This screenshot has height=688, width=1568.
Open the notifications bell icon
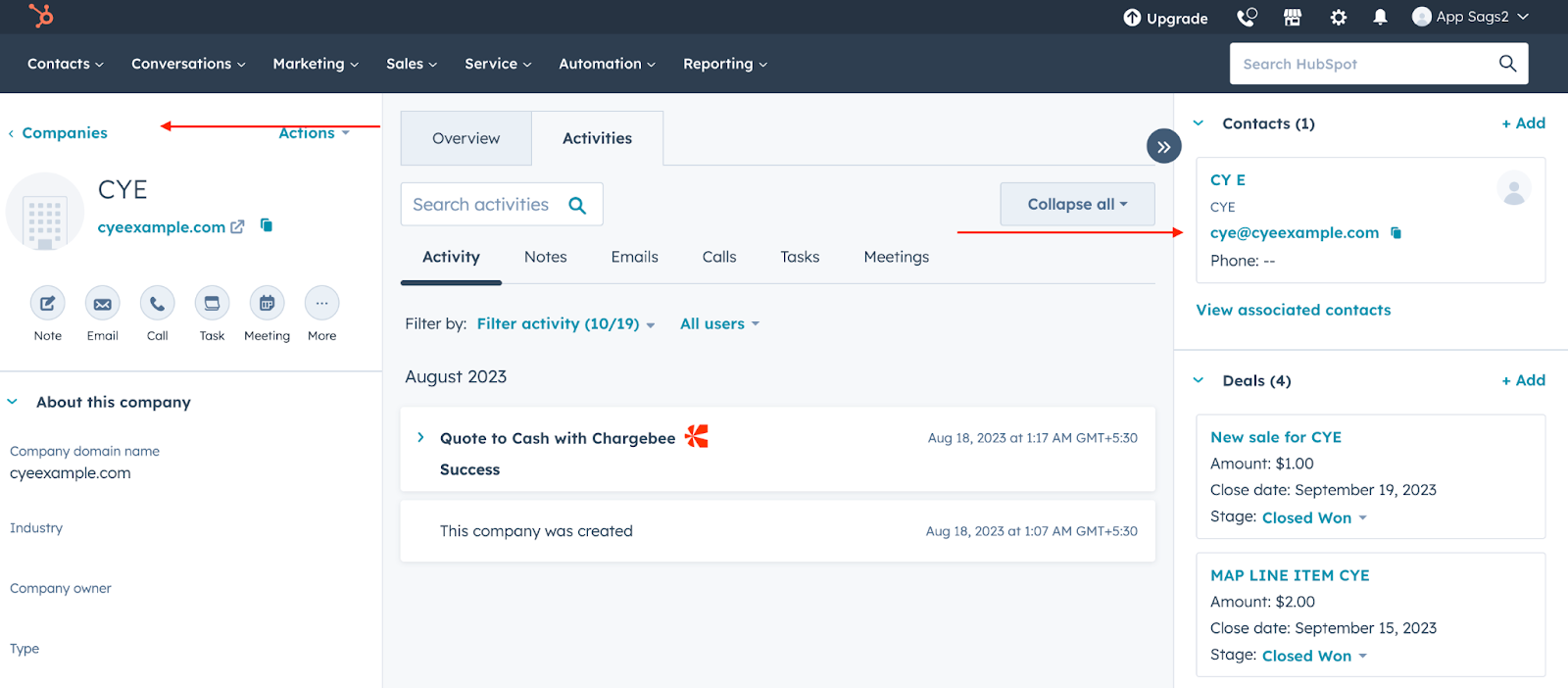(1380, 18)
